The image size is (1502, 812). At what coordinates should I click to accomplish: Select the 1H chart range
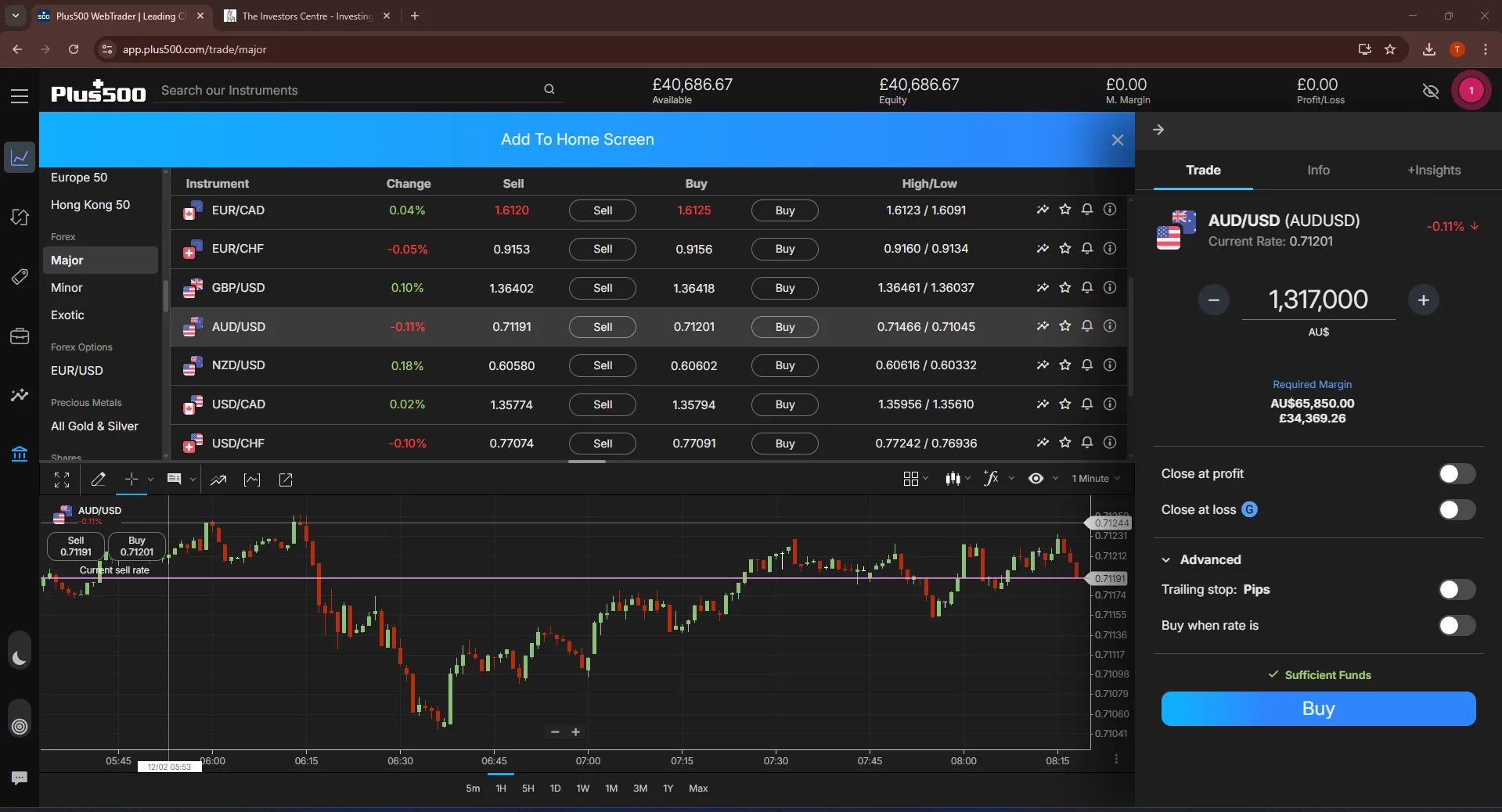pos(501,789)
